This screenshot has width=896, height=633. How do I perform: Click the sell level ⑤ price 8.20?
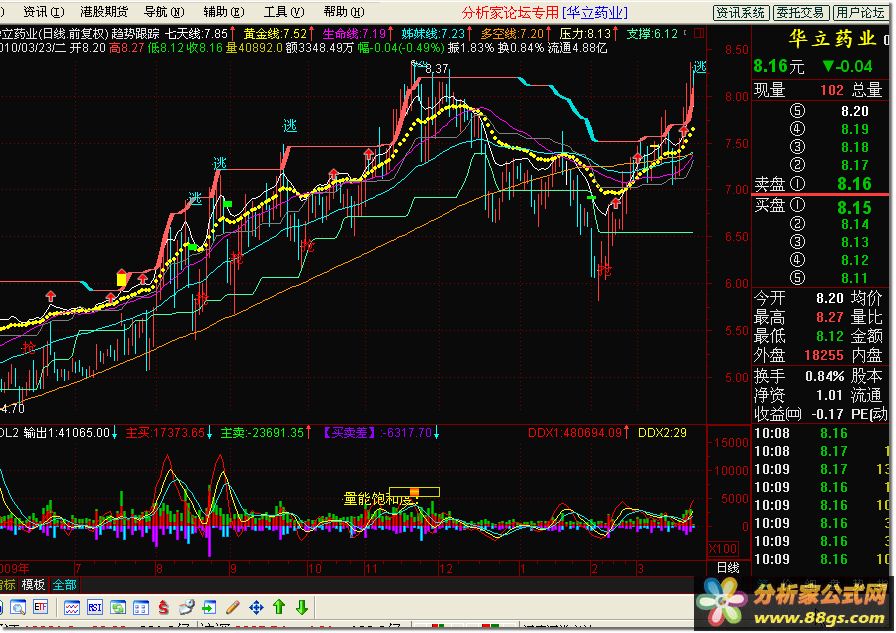854,111
